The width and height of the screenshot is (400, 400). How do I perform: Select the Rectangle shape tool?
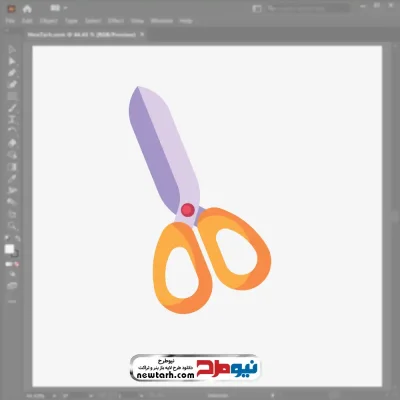12,96
